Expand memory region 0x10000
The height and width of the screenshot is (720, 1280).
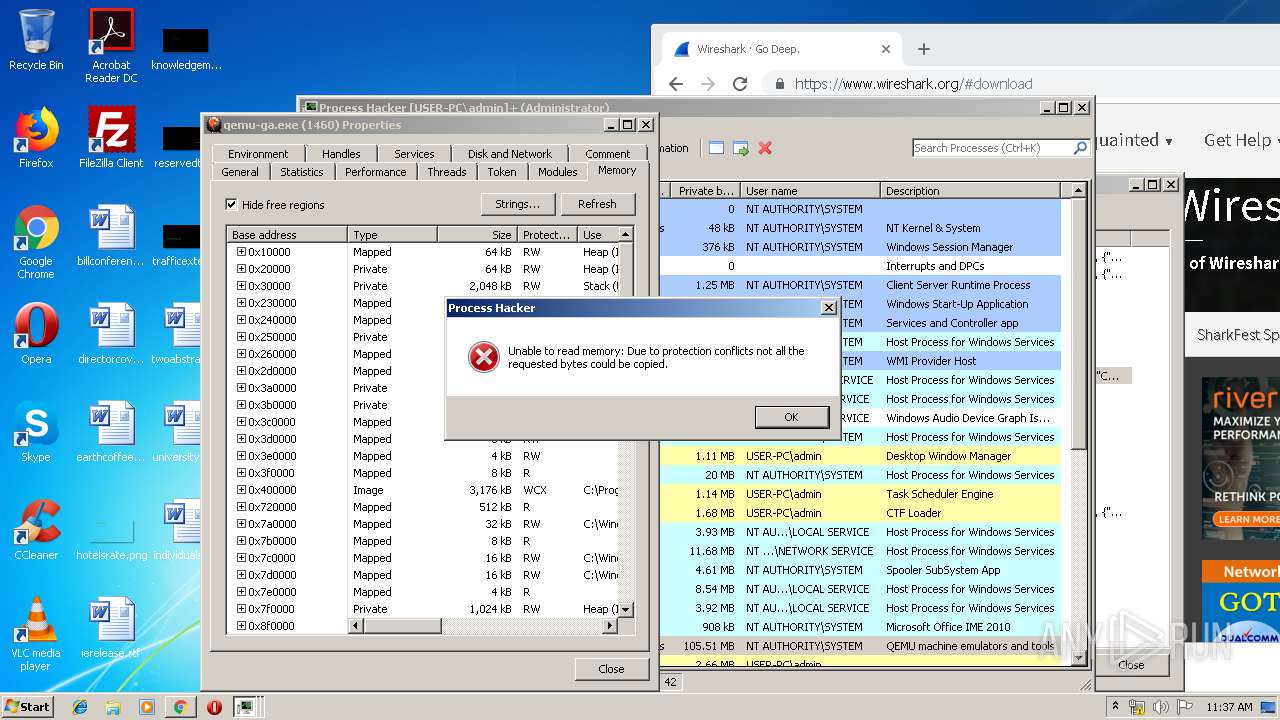(x=241, y=252)
